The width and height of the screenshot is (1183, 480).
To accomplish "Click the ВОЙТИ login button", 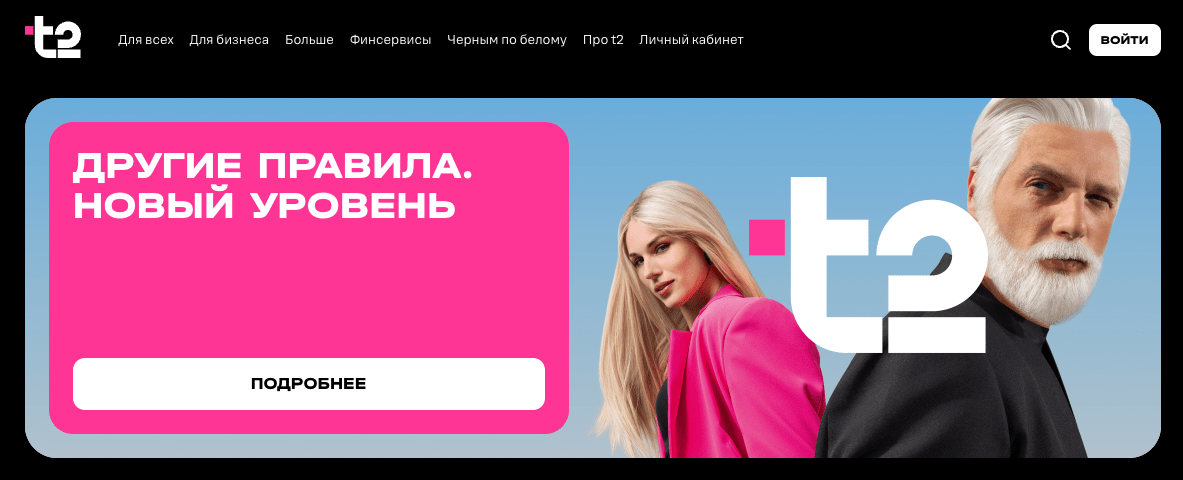I will click(x=1124, y=40).
